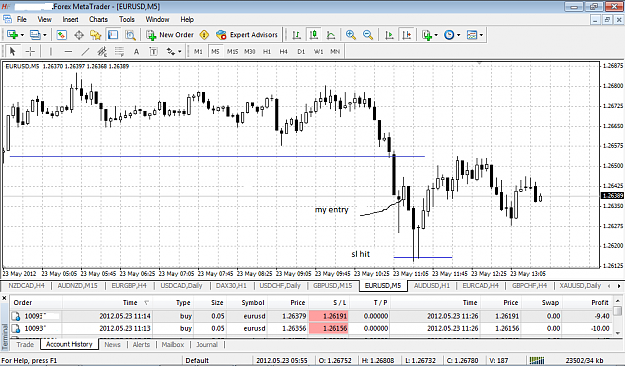The width and height of the screenshot is (625, 366).
Task: Open the Alerts terminal tab
Action: (x=141, y=344)
